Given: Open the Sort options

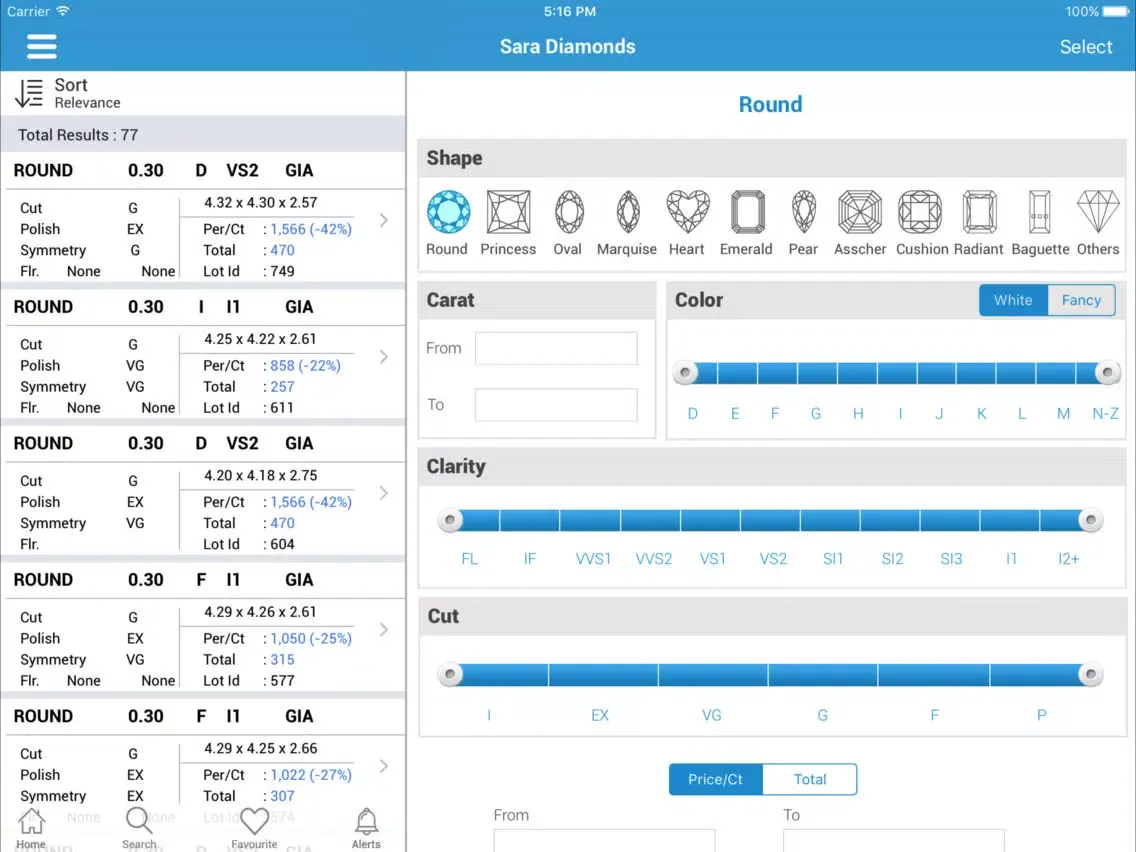Looking at the screenshot, I should pyautogui.click(x=68, y=93).
